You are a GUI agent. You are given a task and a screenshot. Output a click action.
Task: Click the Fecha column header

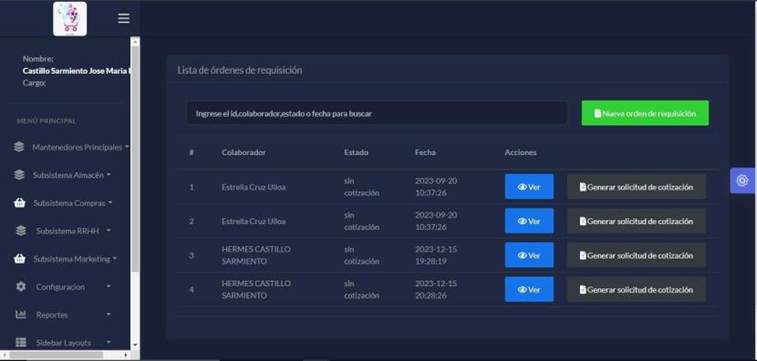[425, 152]
